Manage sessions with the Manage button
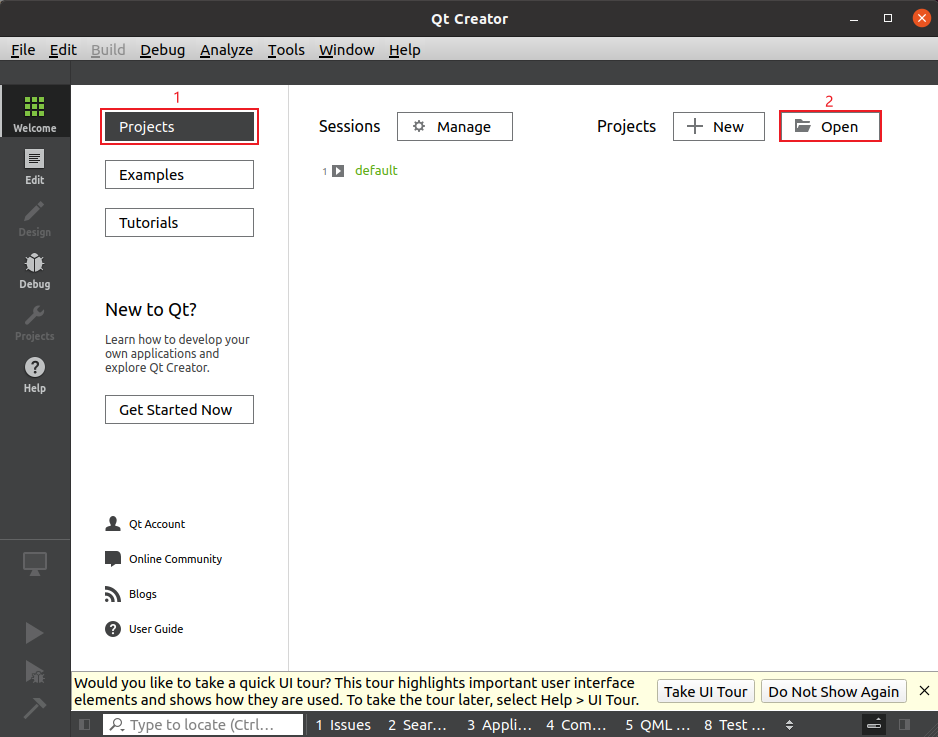Viewport: 938px width, 737px height. pos(455,127)
